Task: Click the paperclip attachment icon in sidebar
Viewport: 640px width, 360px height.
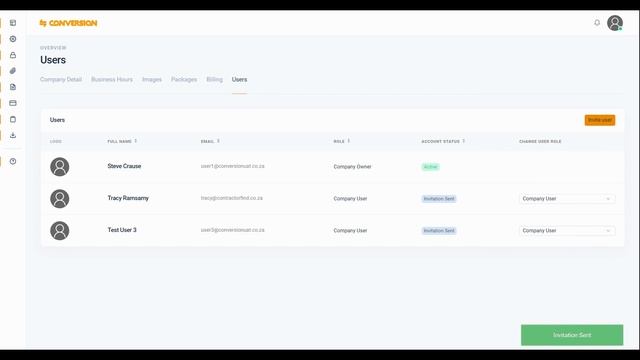Action: [13, 71]
